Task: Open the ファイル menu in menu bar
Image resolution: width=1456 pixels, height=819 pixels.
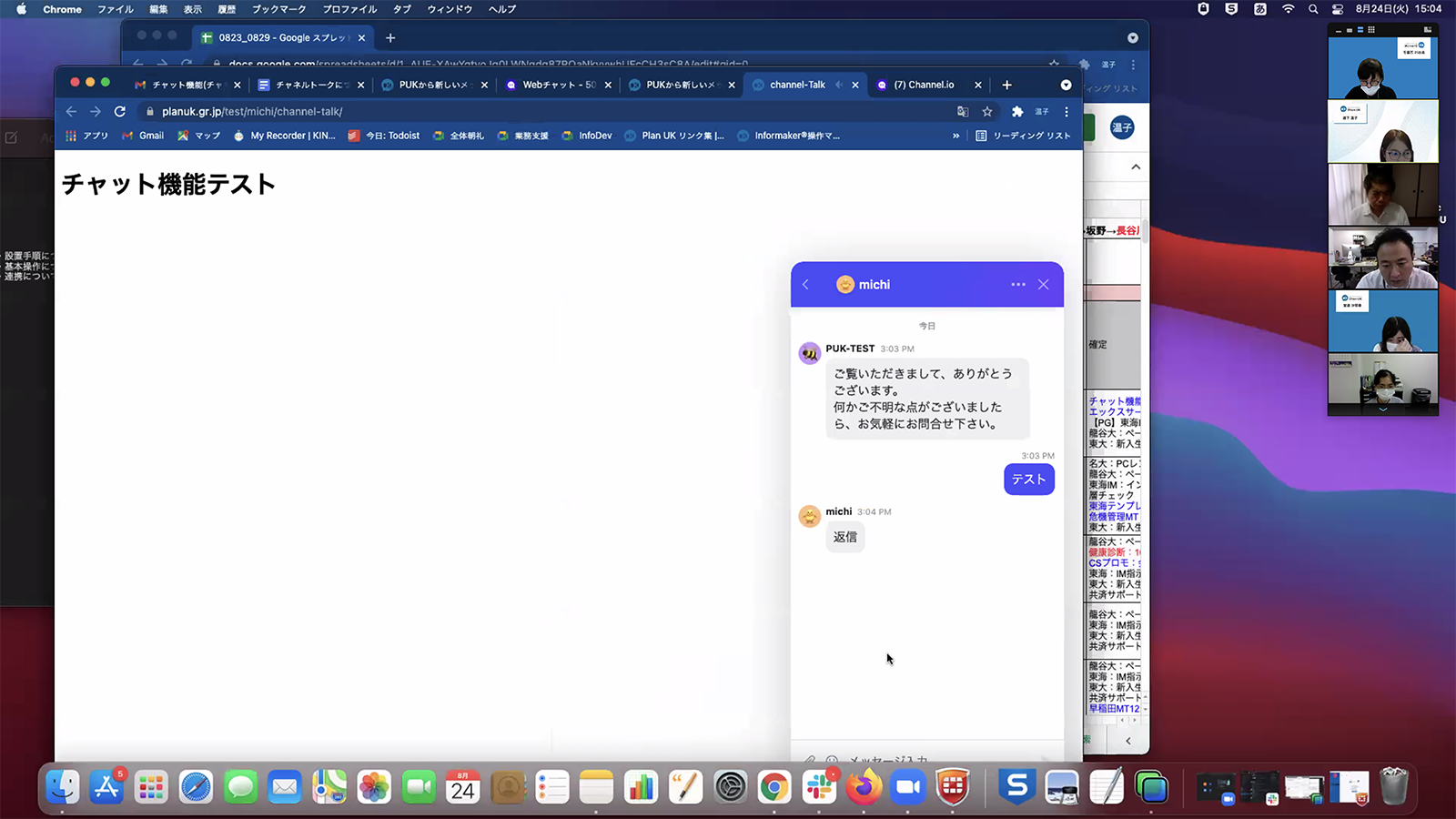Action: [116, 9]
